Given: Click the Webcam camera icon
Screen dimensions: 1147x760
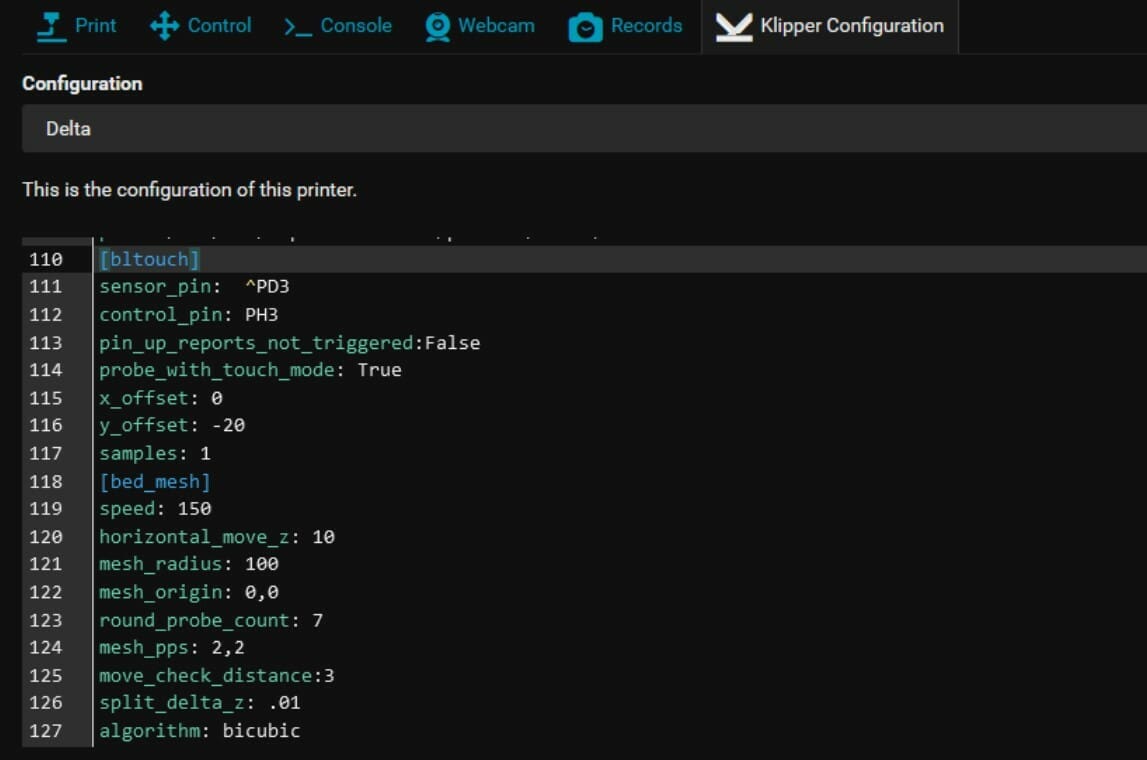Looking at the screenshot, I should pos(437,27).
